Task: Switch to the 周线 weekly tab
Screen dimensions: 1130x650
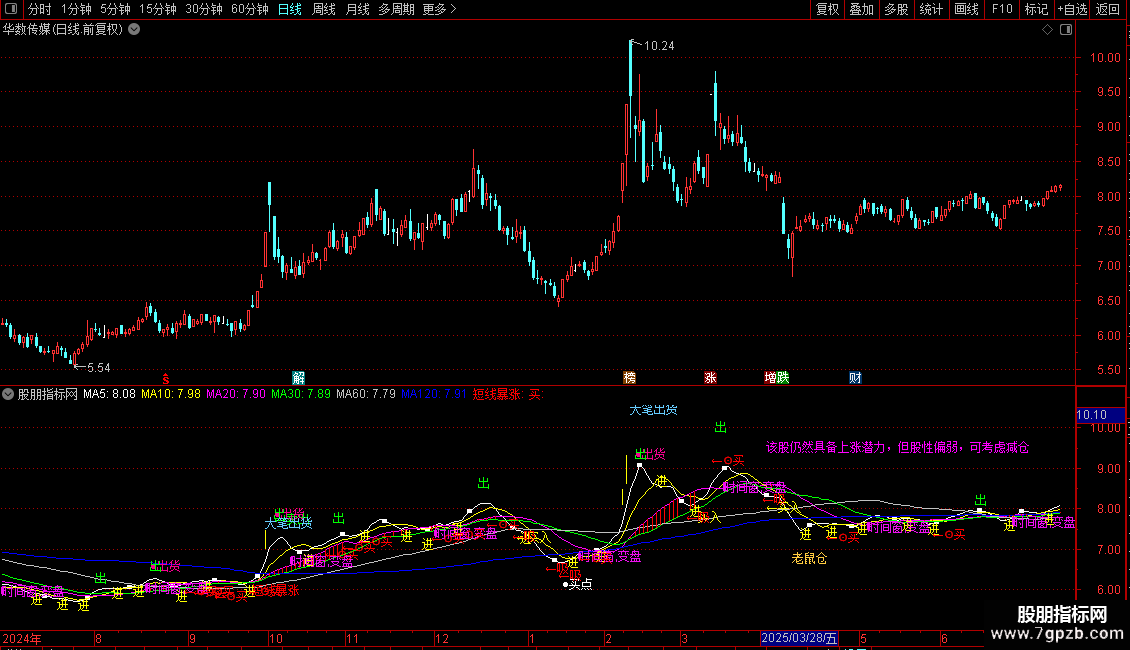Action: [324, 9]
